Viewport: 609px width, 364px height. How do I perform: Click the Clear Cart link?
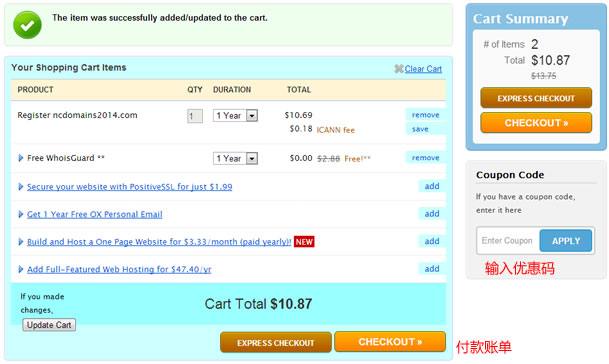(x=423, y=69)
